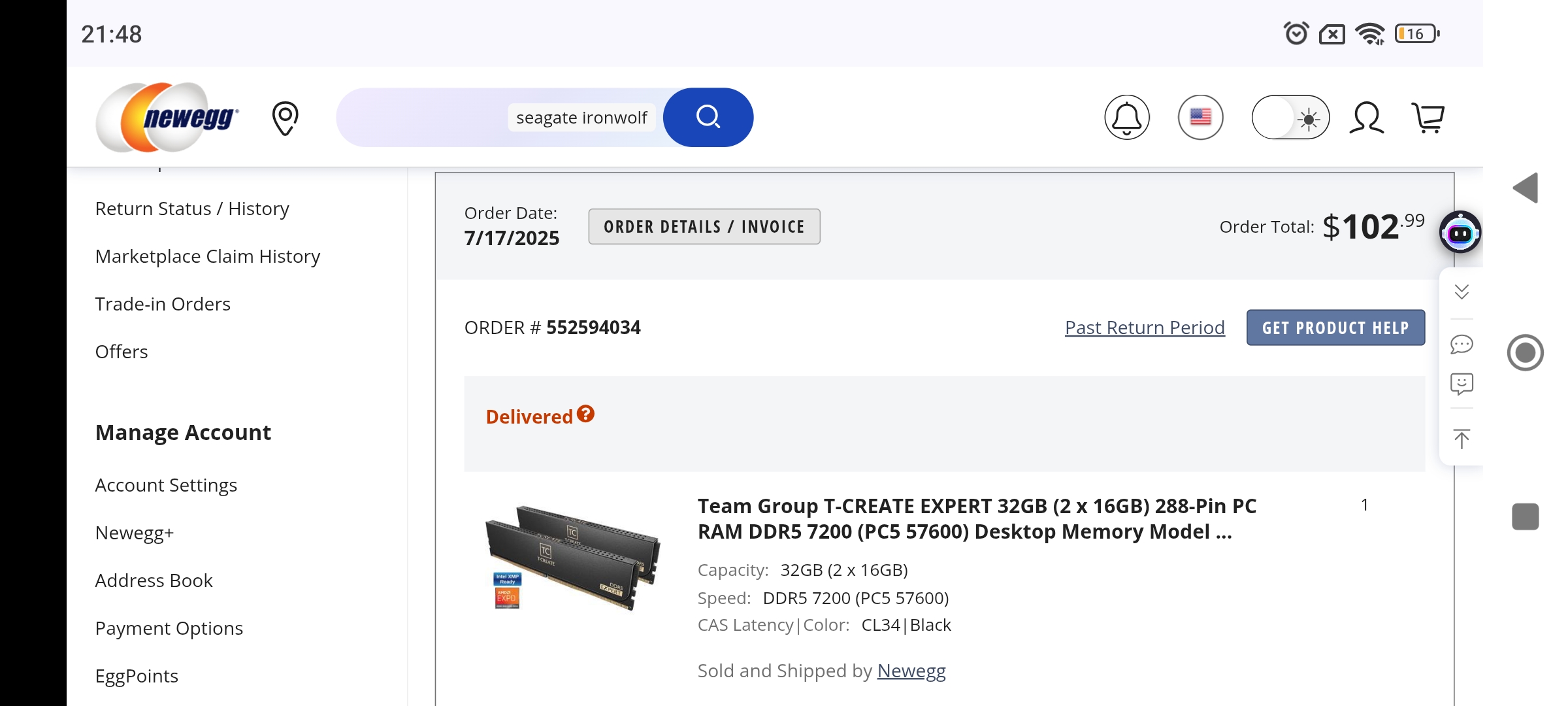Open the notifications bell icon

[1127, 118]
